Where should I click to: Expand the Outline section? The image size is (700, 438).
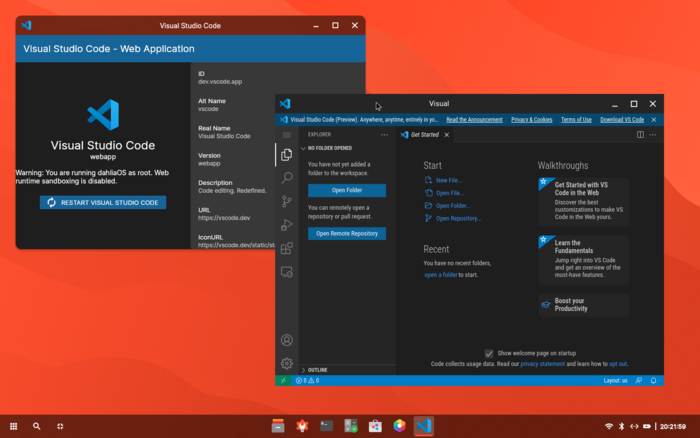pos(318,370)
